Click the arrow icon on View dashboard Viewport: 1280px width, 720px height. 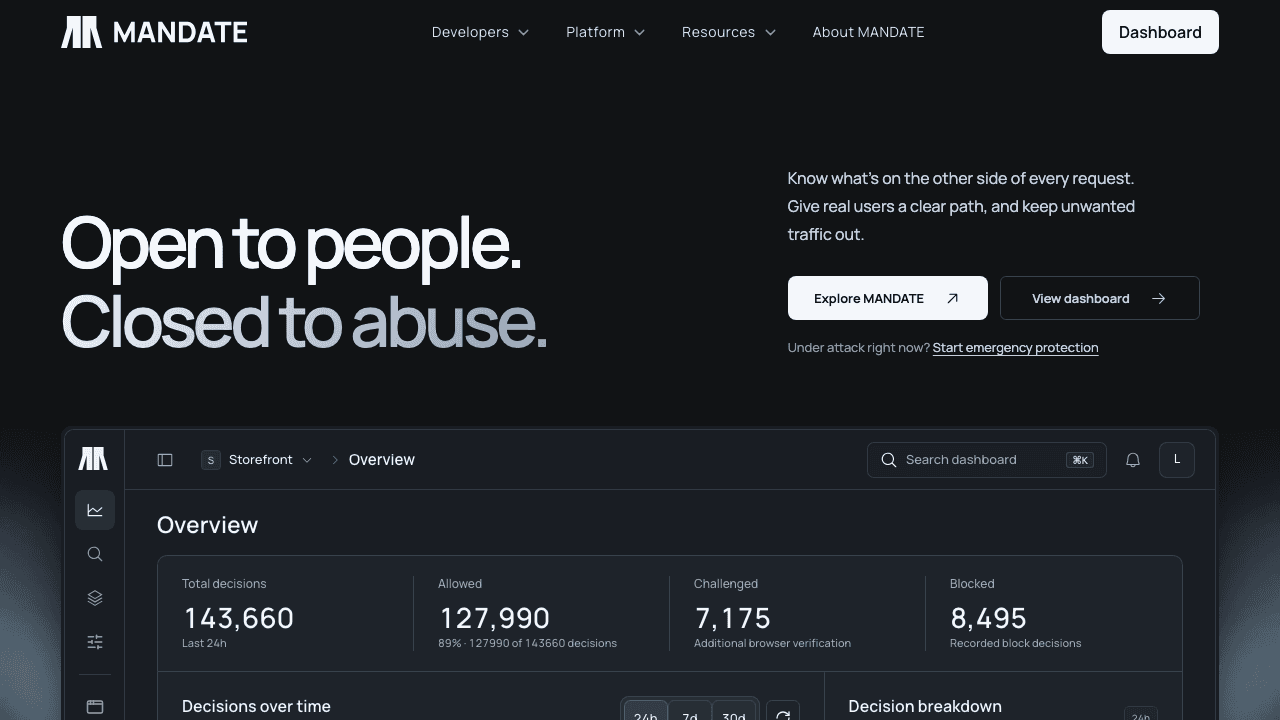point(1158,298)
